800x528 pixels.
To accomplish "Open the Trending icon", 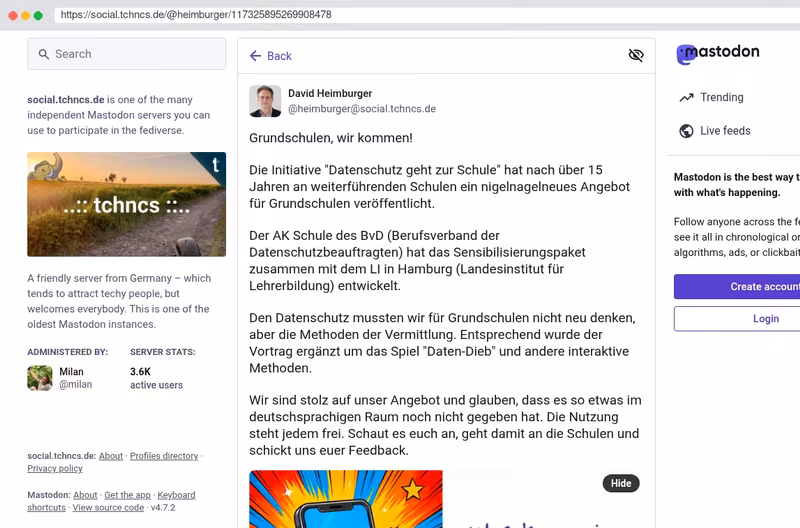I will point(686,97).
